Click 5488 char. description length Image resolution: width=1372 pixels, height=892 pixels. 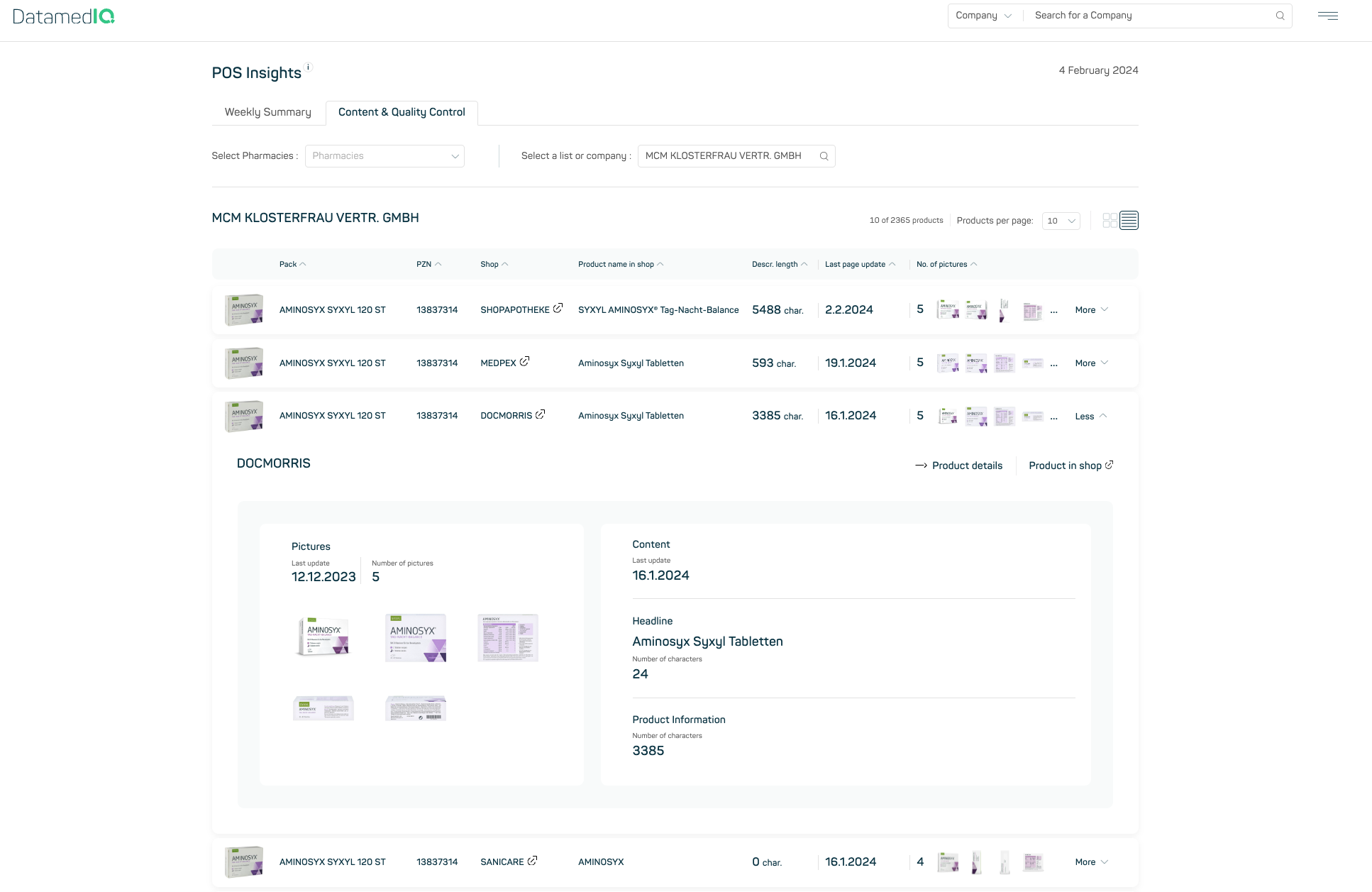[778, 310]
